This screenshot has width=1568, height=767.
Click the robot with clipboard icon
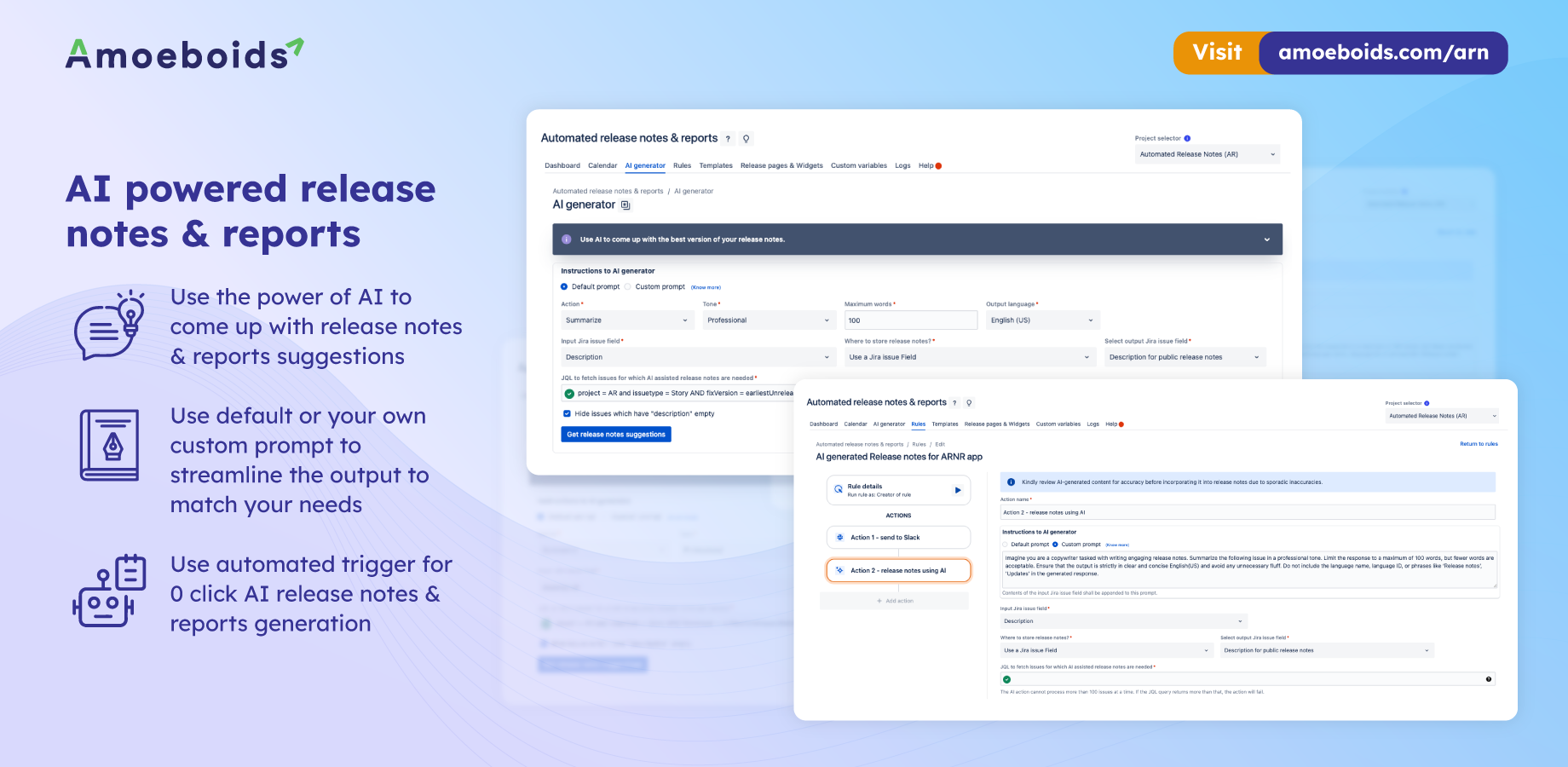[x=109, y=591]
